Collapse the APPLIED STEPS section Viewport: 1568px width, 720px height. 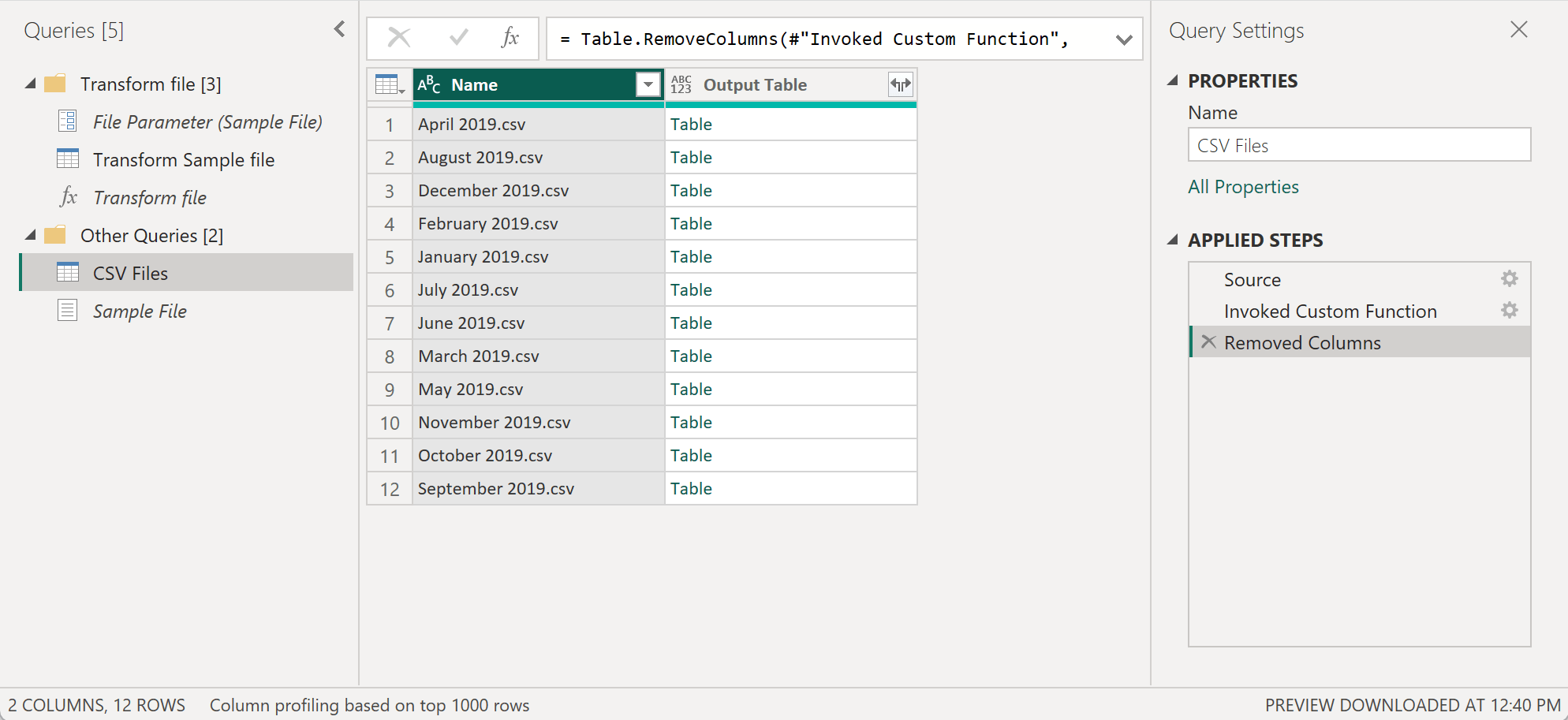(x=1173, y=241)
